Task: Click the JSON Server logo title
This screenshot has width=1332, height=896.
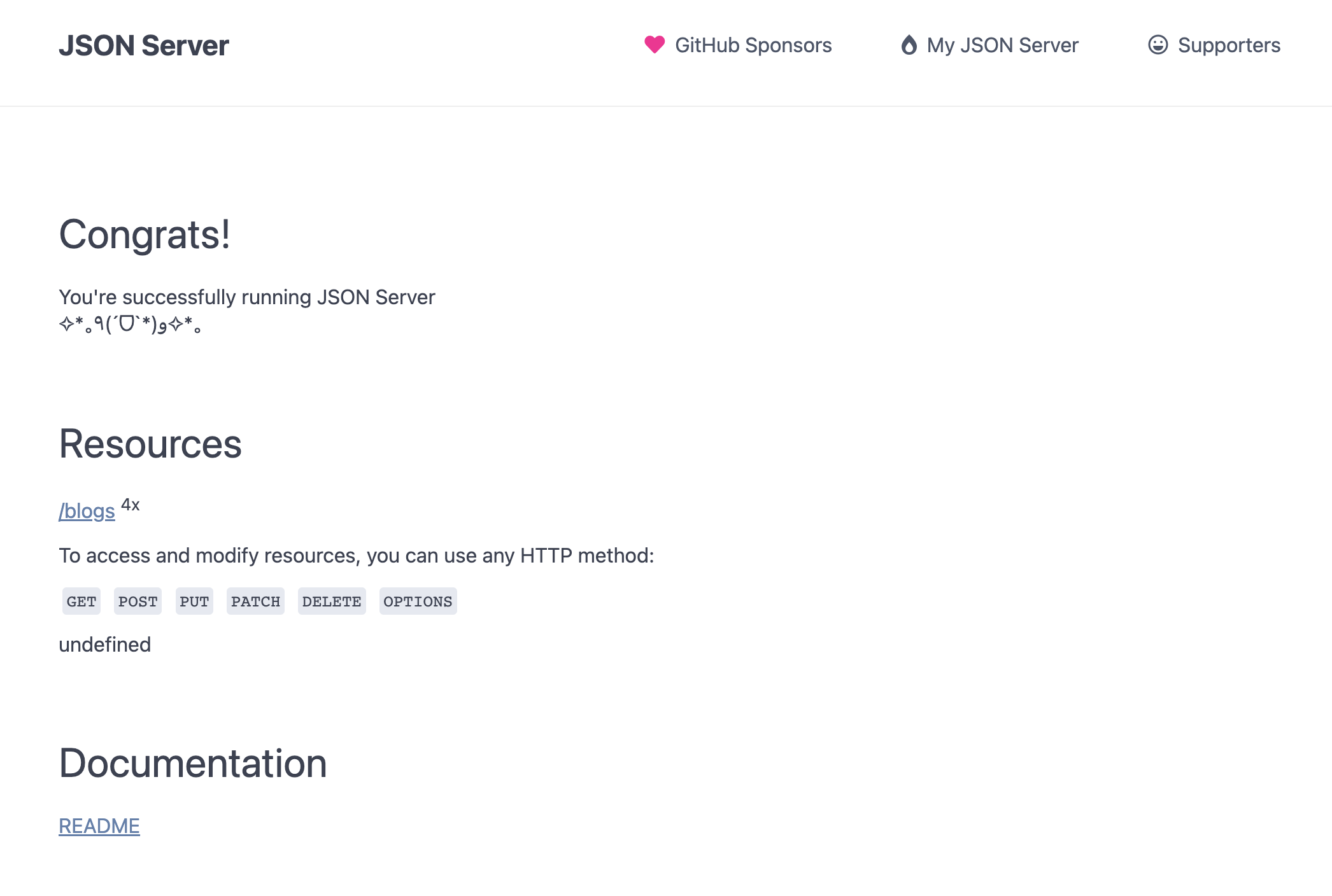Action: coord(144,46)
